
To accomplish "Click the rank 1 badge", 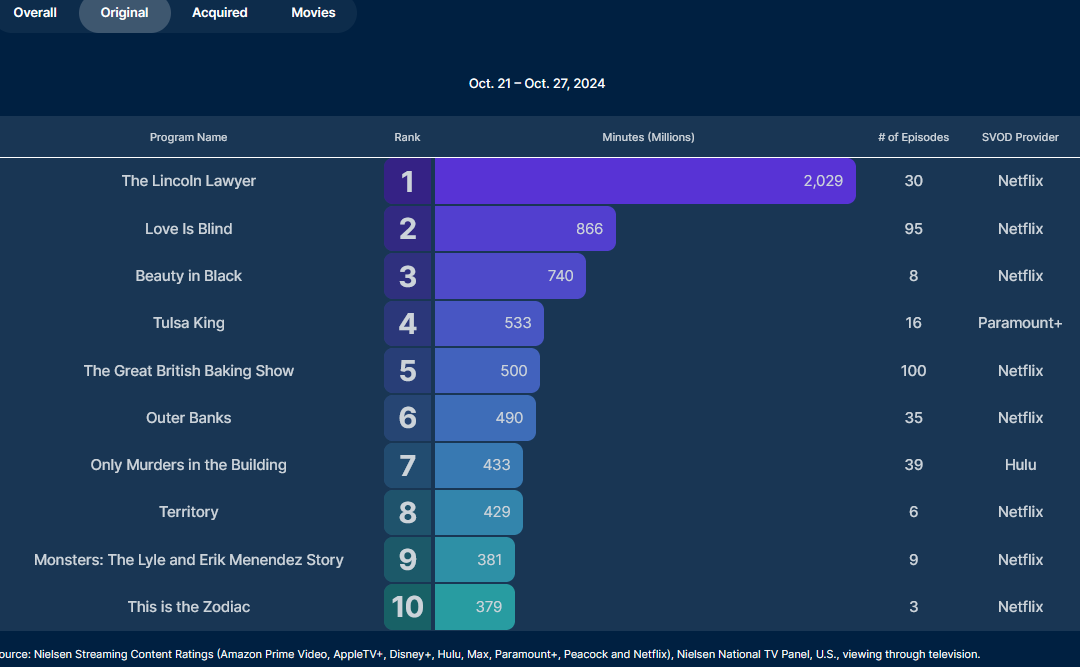I will (x=408, y=181).
